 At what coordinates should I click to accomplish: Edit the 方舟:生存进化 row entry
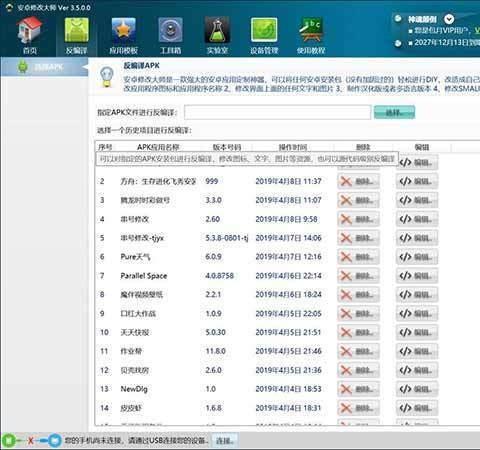[417, 181]
